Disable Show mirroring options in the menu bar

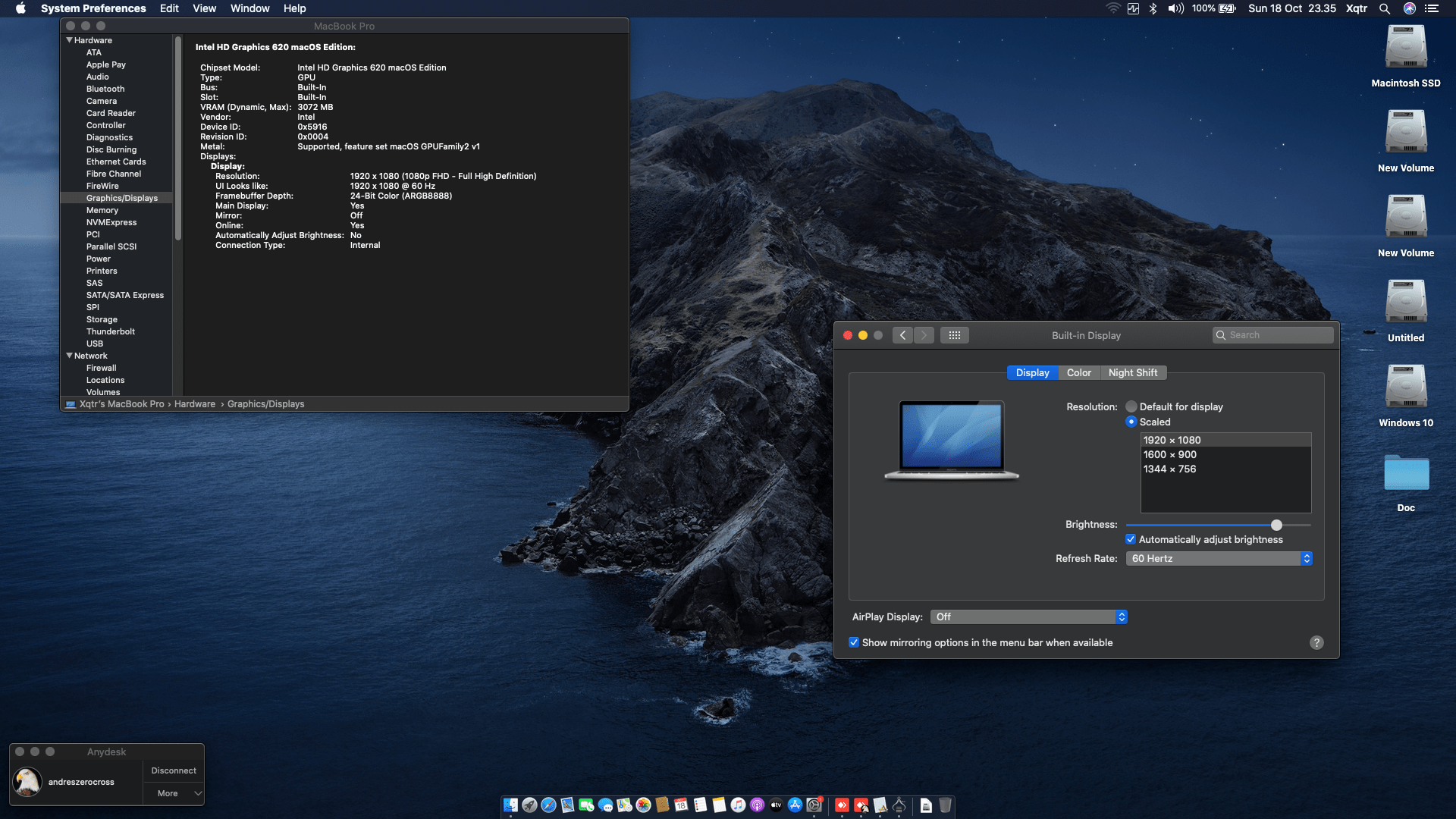(854, 642)
